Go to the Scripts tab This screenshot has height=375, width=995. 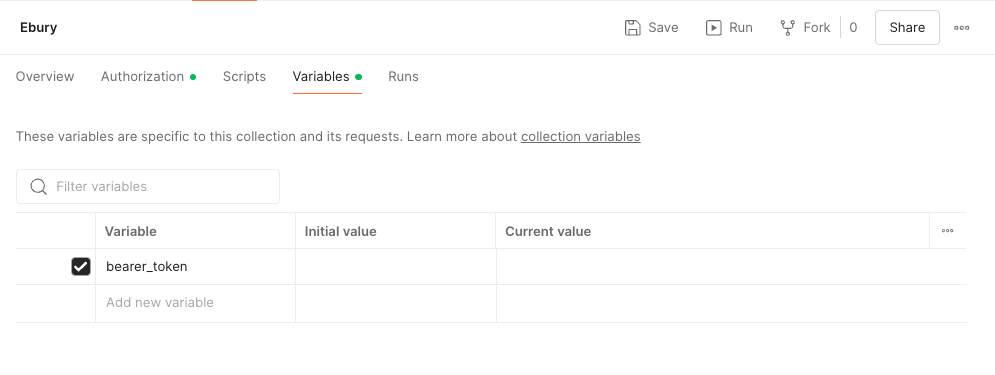[244, 77]
